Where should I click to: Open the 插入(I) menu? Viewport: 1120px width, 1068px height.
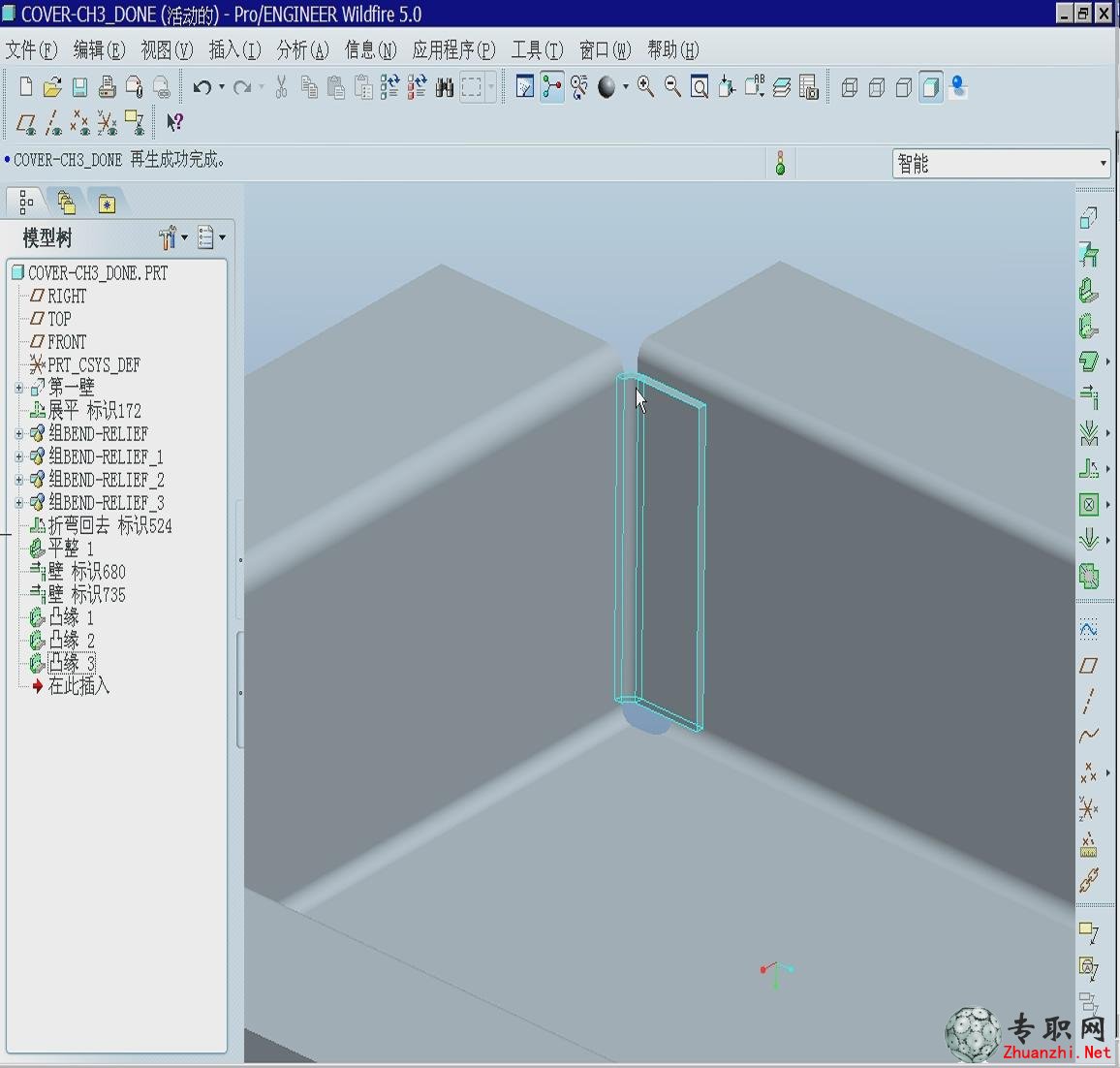(234, 50)
